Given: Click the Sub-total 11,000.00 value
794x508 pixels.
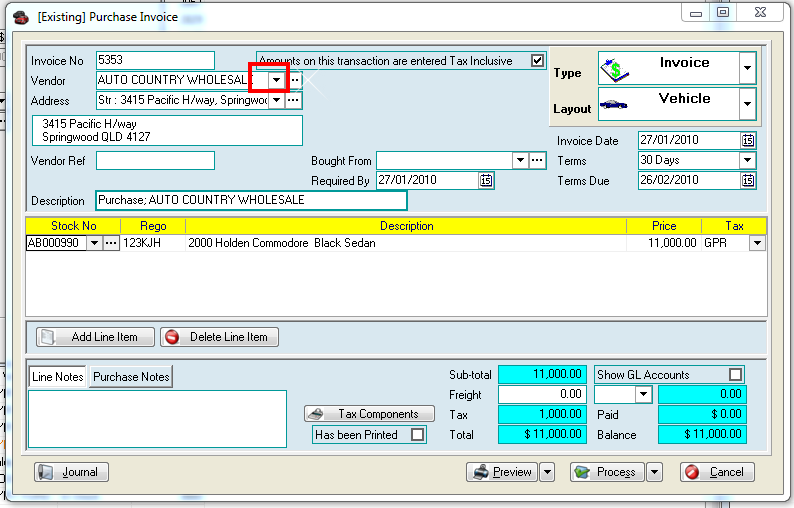Looking at the screenshot, I should click(542, 374).
